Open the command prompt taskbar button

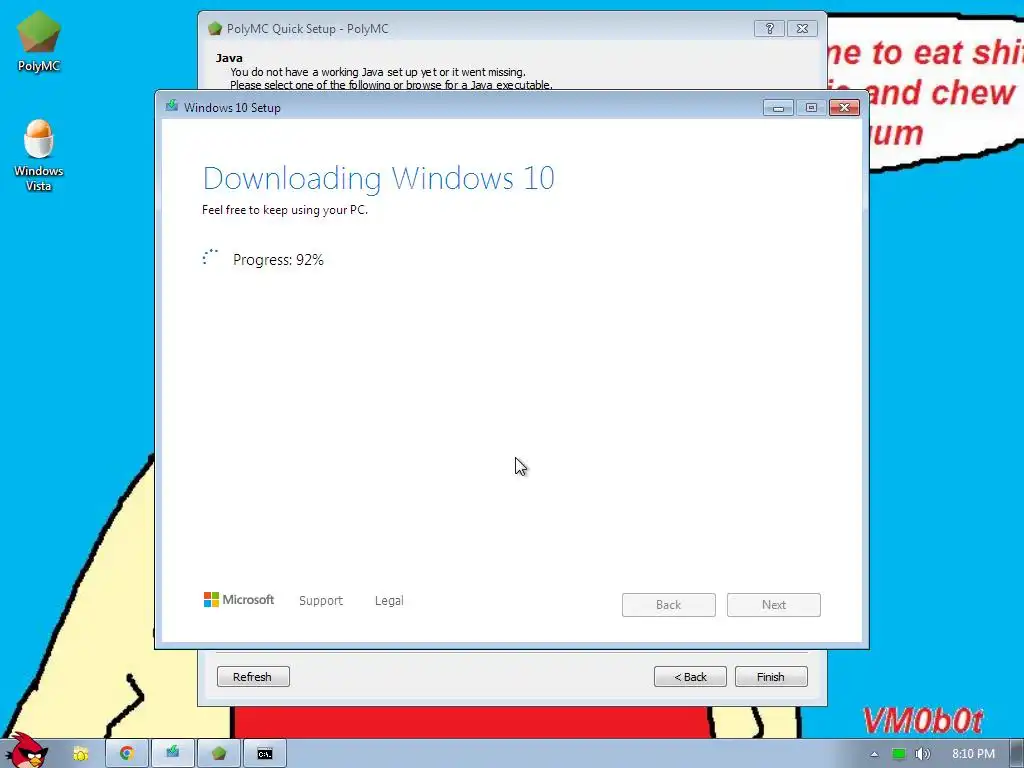(x=264, y=753)
